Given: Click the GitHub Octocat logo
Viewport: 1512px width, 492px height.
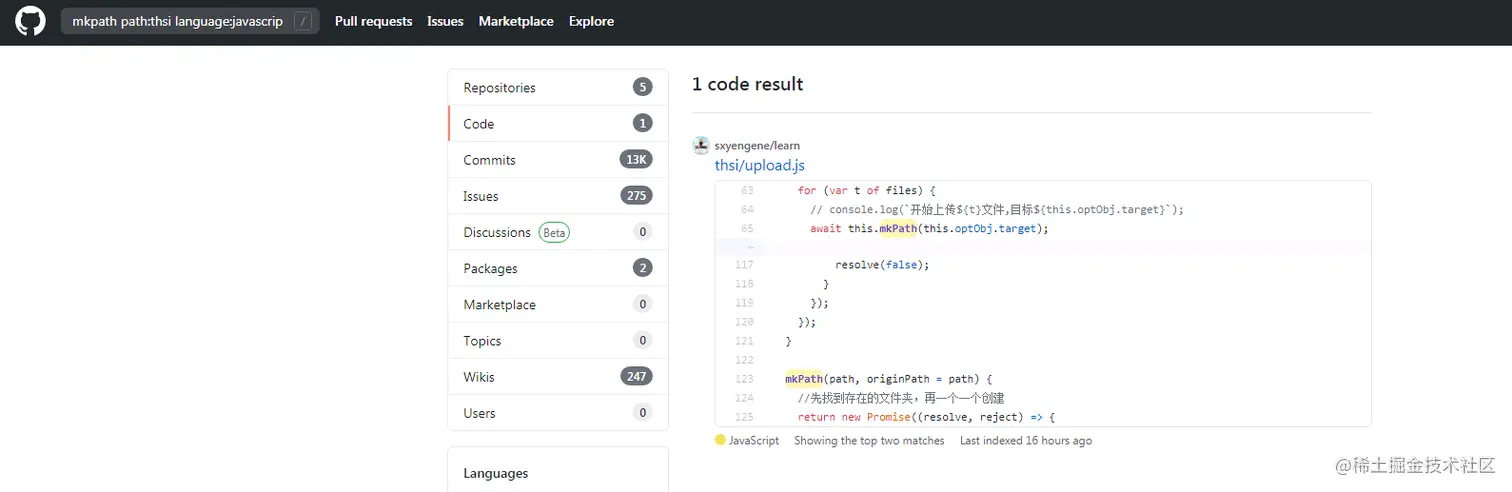Looking at the screenshot, I should pyautogui.click(x=30, y=21).
